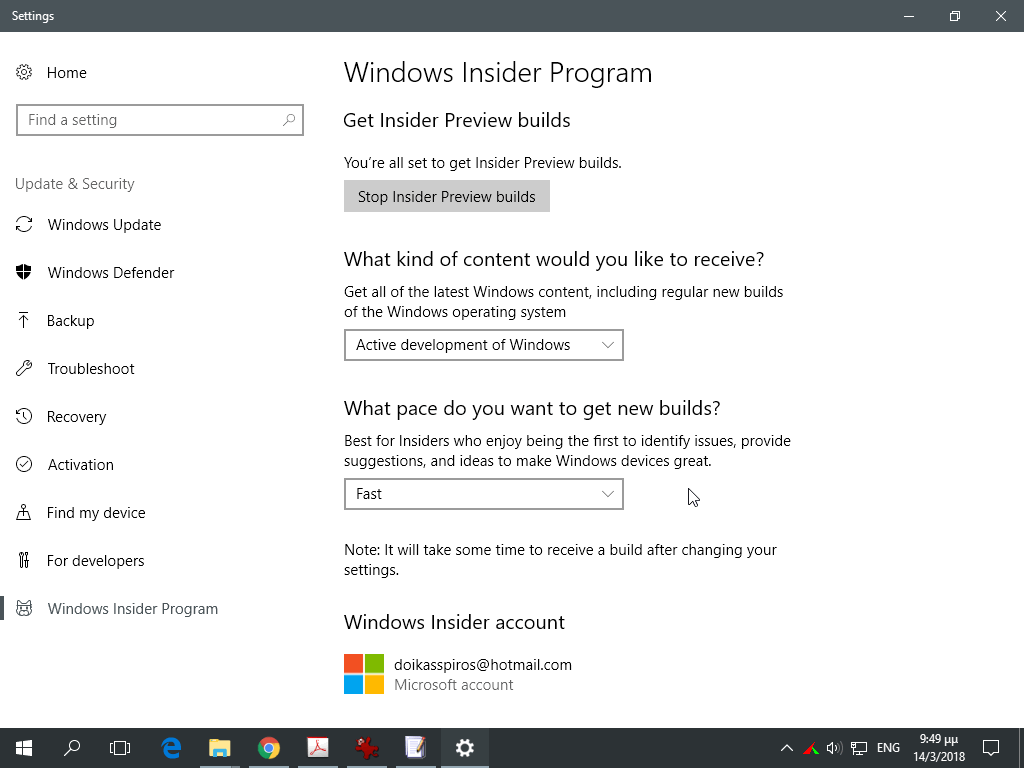Close the Settings window
Screen dimensions: 1024x768
[1000, 16]
